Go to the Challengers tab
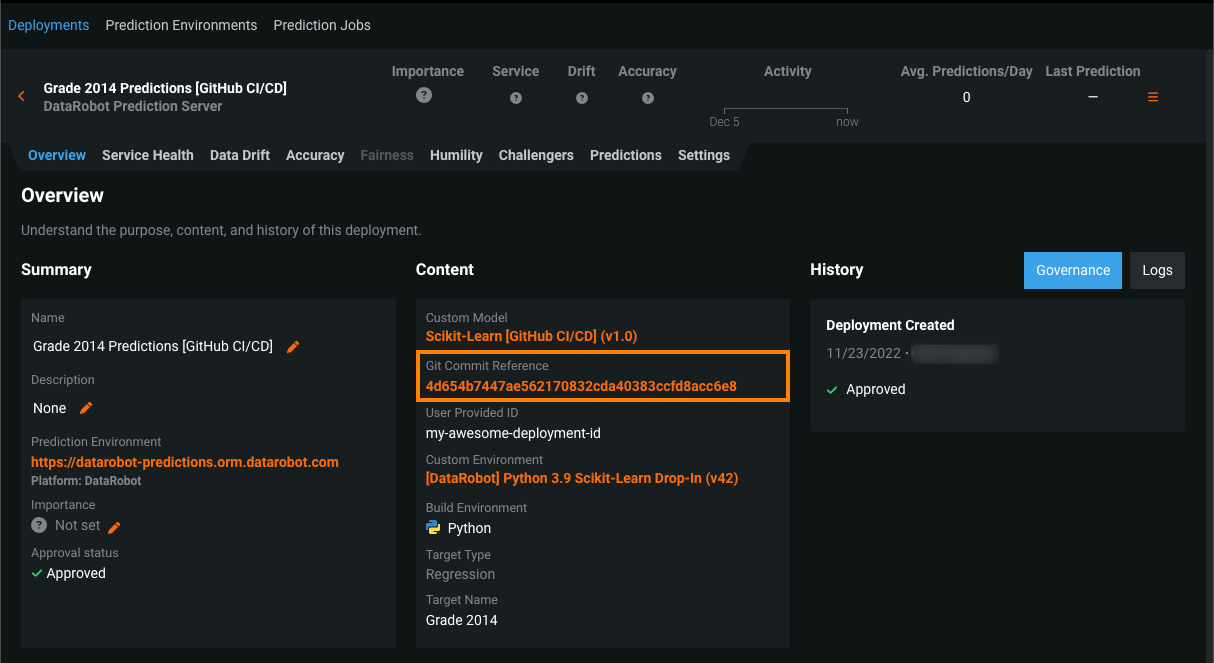Screen dimensions: 1214x663 [x=536, y=155]
